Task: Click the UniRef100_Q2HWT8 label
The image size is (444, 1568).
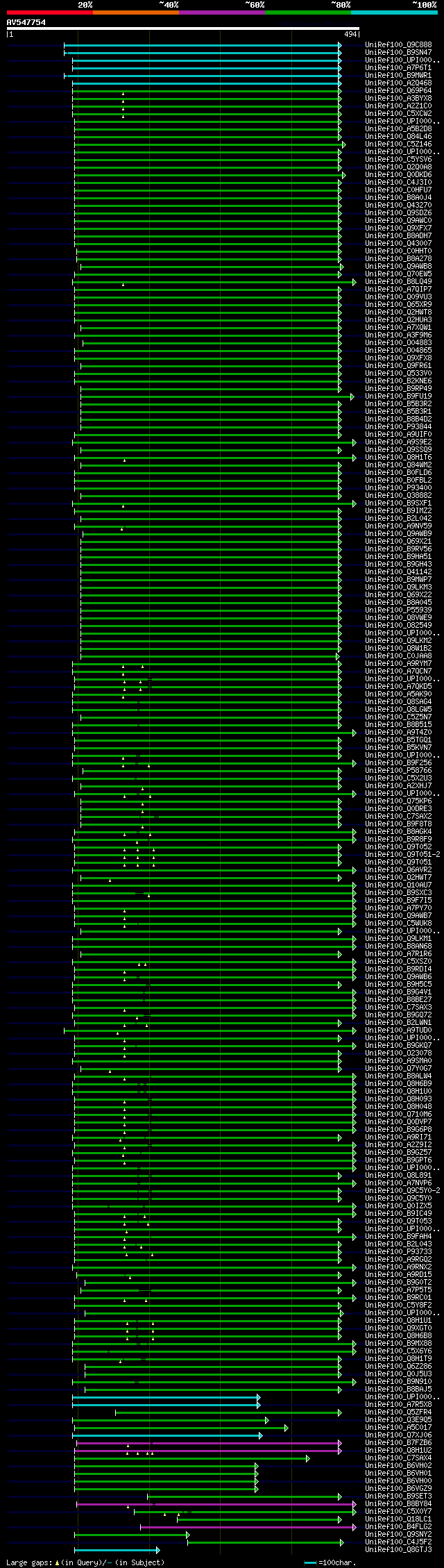Action: pos(398,312)
